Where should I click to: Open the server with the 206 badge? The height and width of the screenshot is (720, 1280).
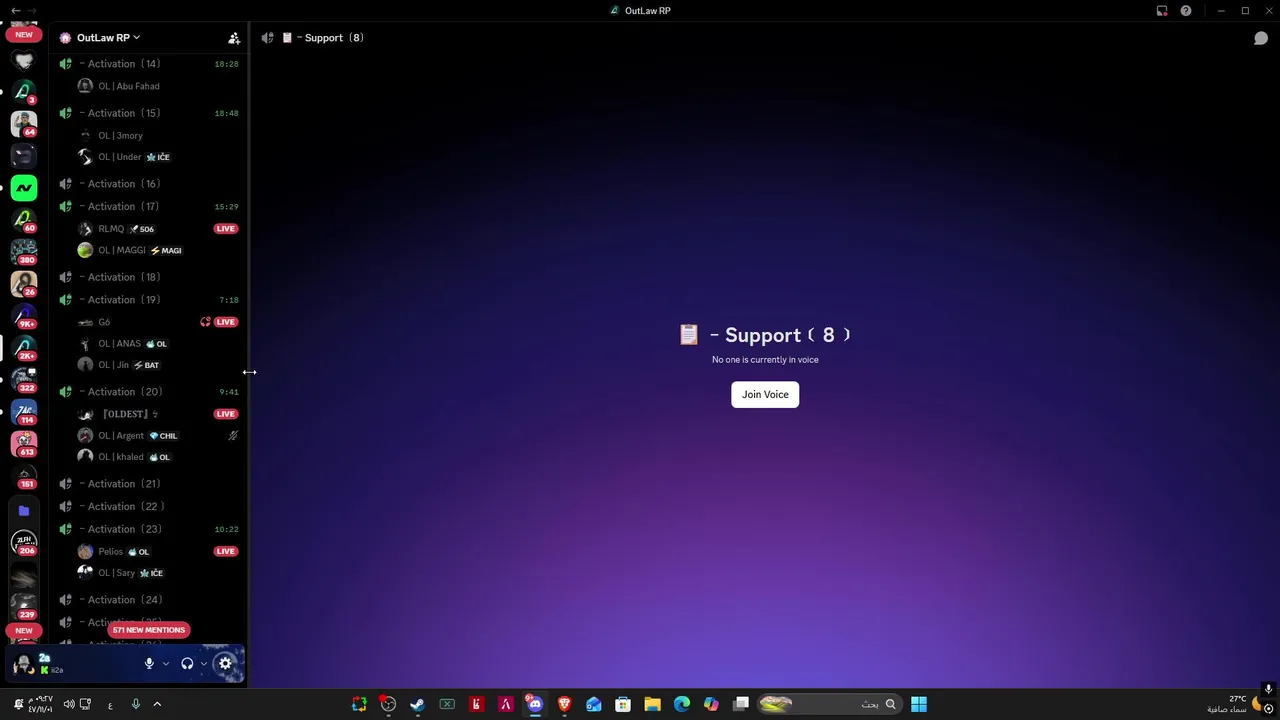24,542
